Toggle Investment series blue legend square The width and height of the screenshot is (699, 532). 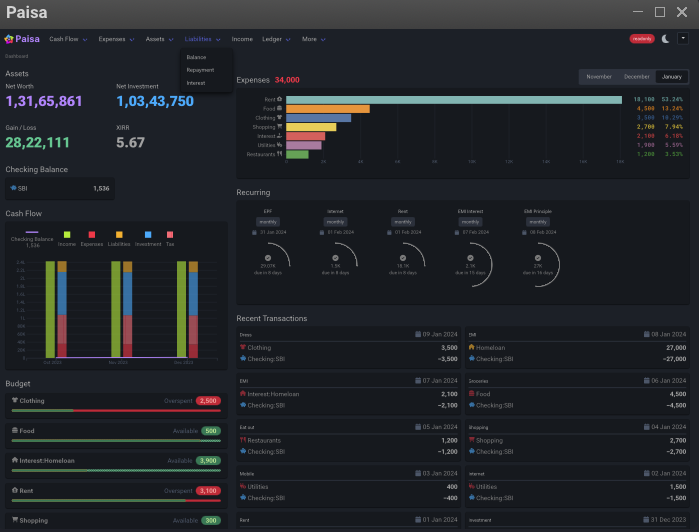click(x=148, y=235)
